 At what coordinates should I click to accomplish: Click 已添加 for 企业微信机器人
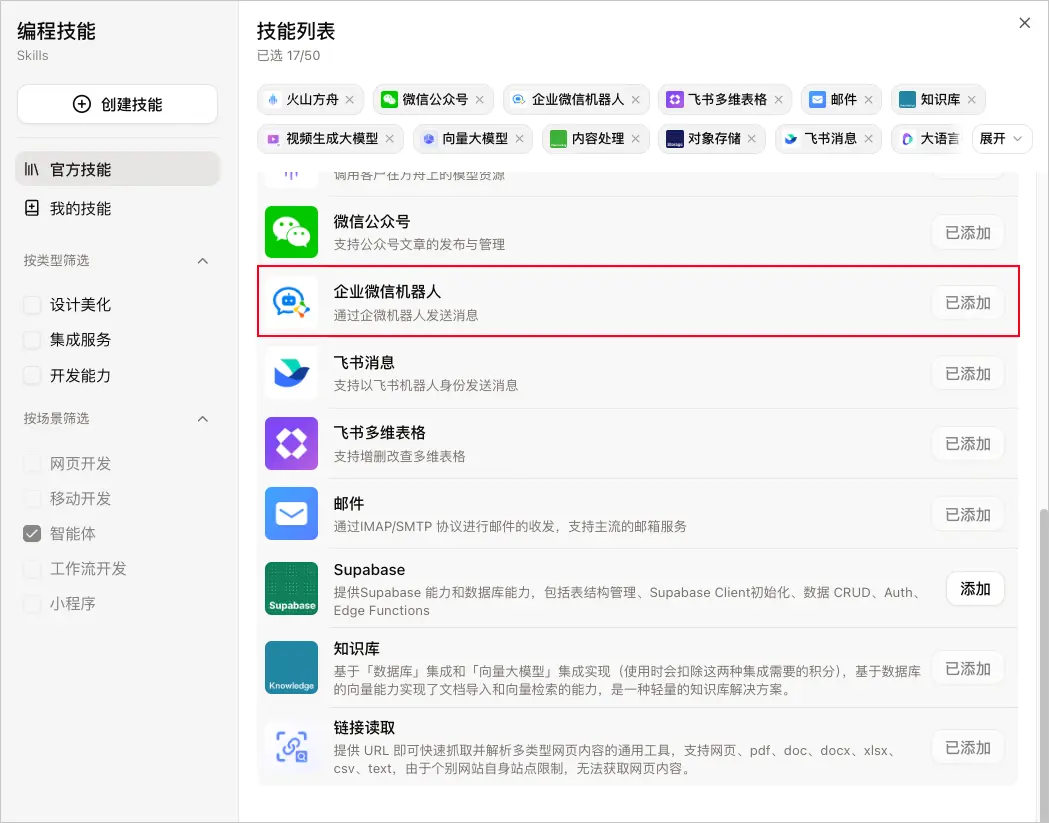click(x=967, y=303)
